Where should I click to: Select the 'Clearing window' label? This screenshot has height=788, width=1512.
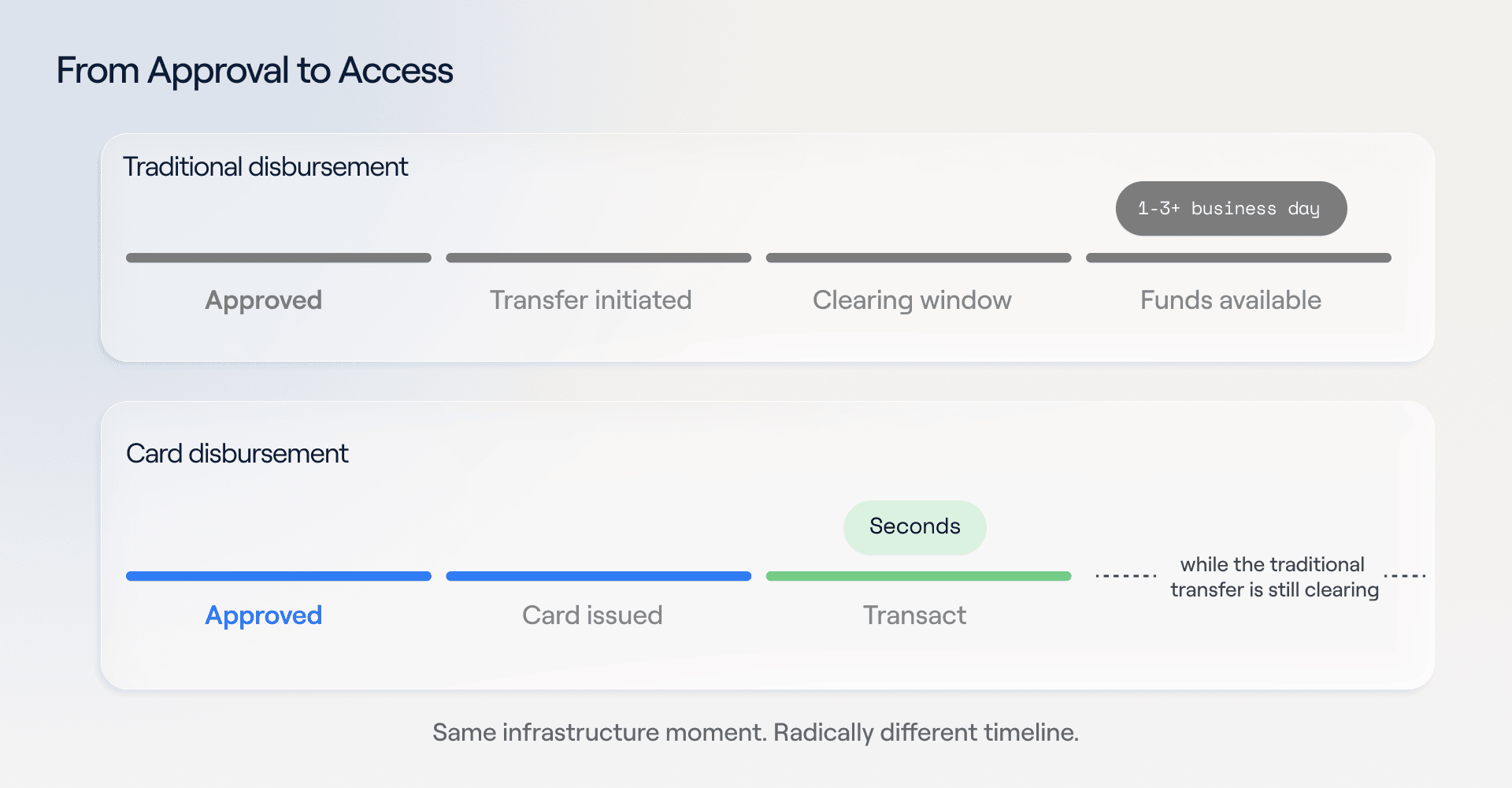coord(912,300)
